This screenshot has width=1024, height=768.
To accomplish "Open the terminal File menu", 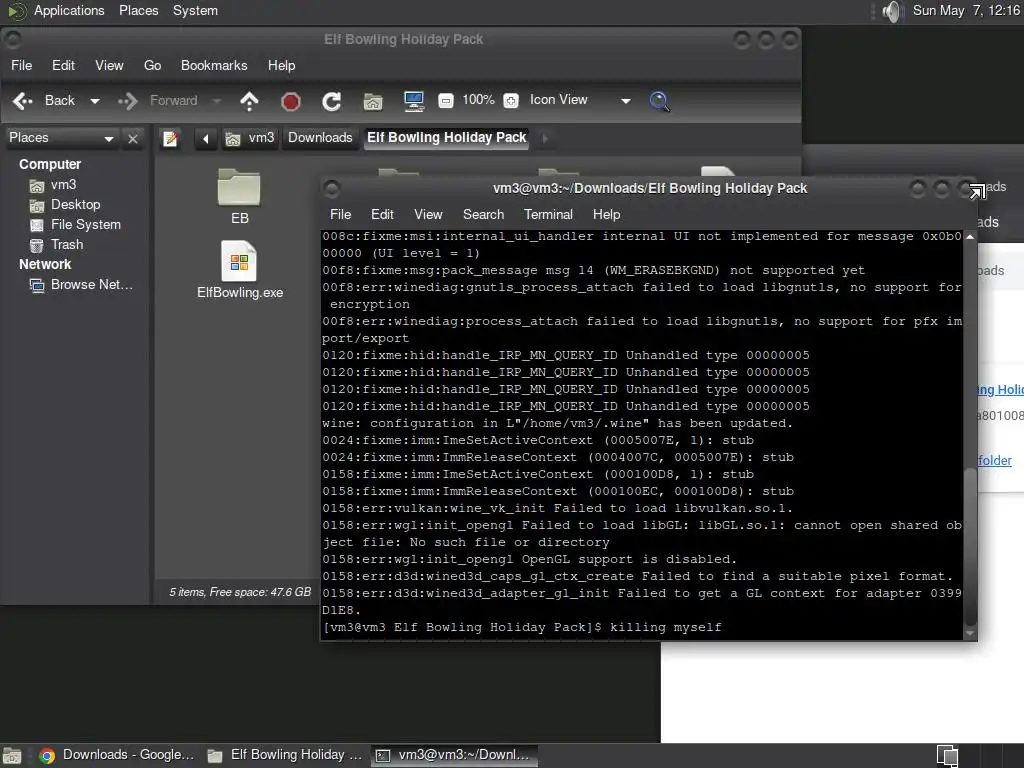I will (340, 214).
